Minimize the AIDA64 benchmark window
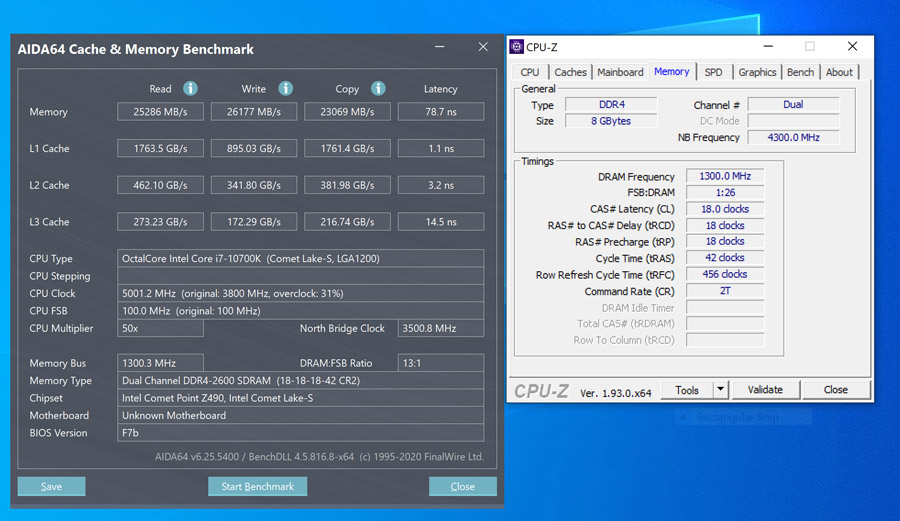Image resolution: width=900 pixels, height=521 pixels. coord(440,47)
